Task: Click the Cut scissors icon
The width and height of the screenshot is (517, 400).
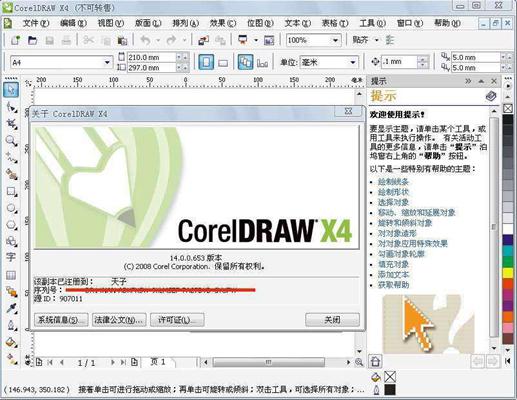Action: (x=88, y=40)
